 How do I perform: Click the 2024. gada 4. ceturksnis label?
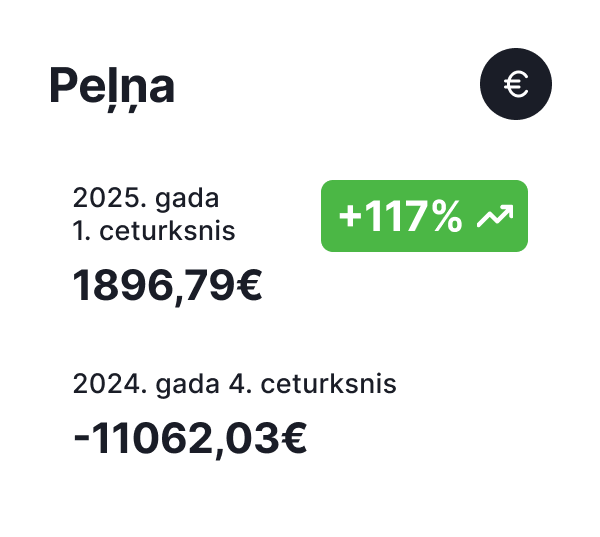coord(235,384)
